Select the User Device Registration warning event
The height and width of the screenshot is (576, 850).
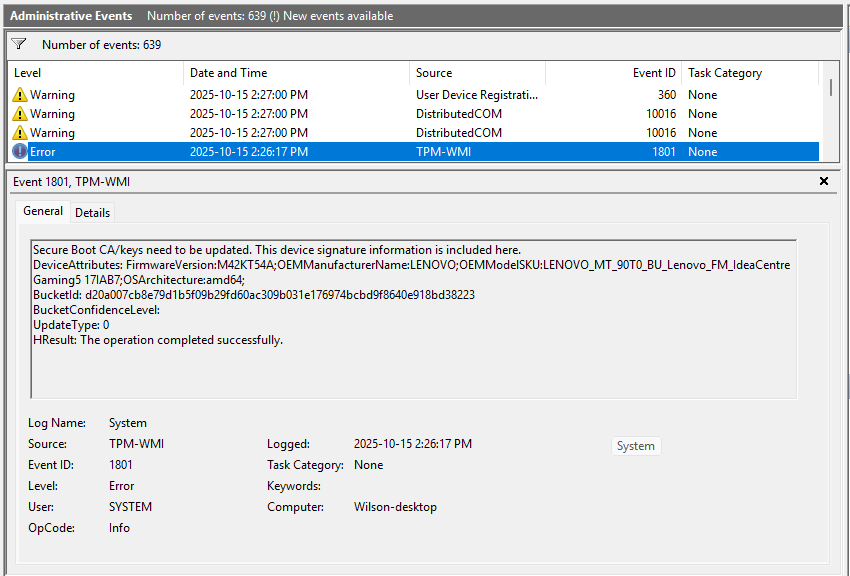[300, 94]
